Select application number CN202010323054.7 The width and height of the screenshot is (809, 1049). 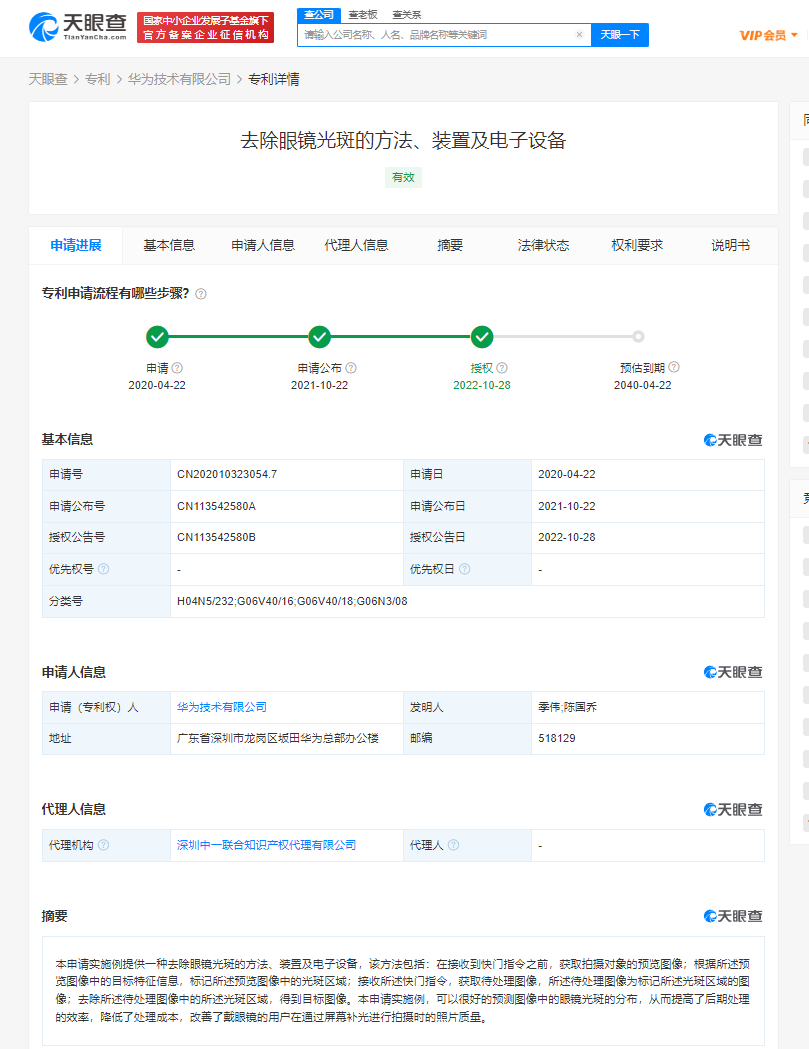click(227, 474)
